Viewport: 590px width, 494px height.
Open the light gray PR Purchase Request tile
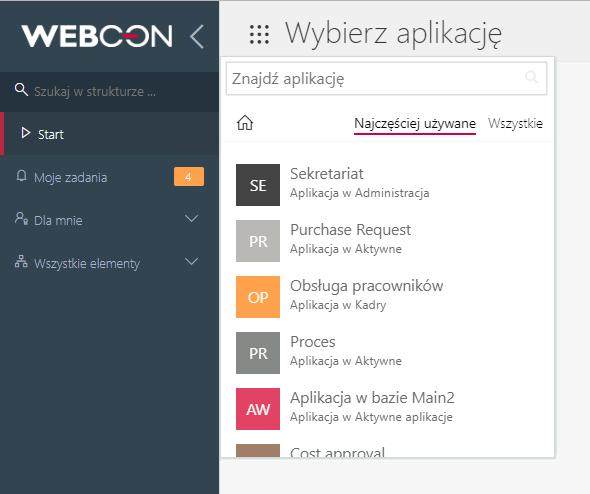coord(258,241)
